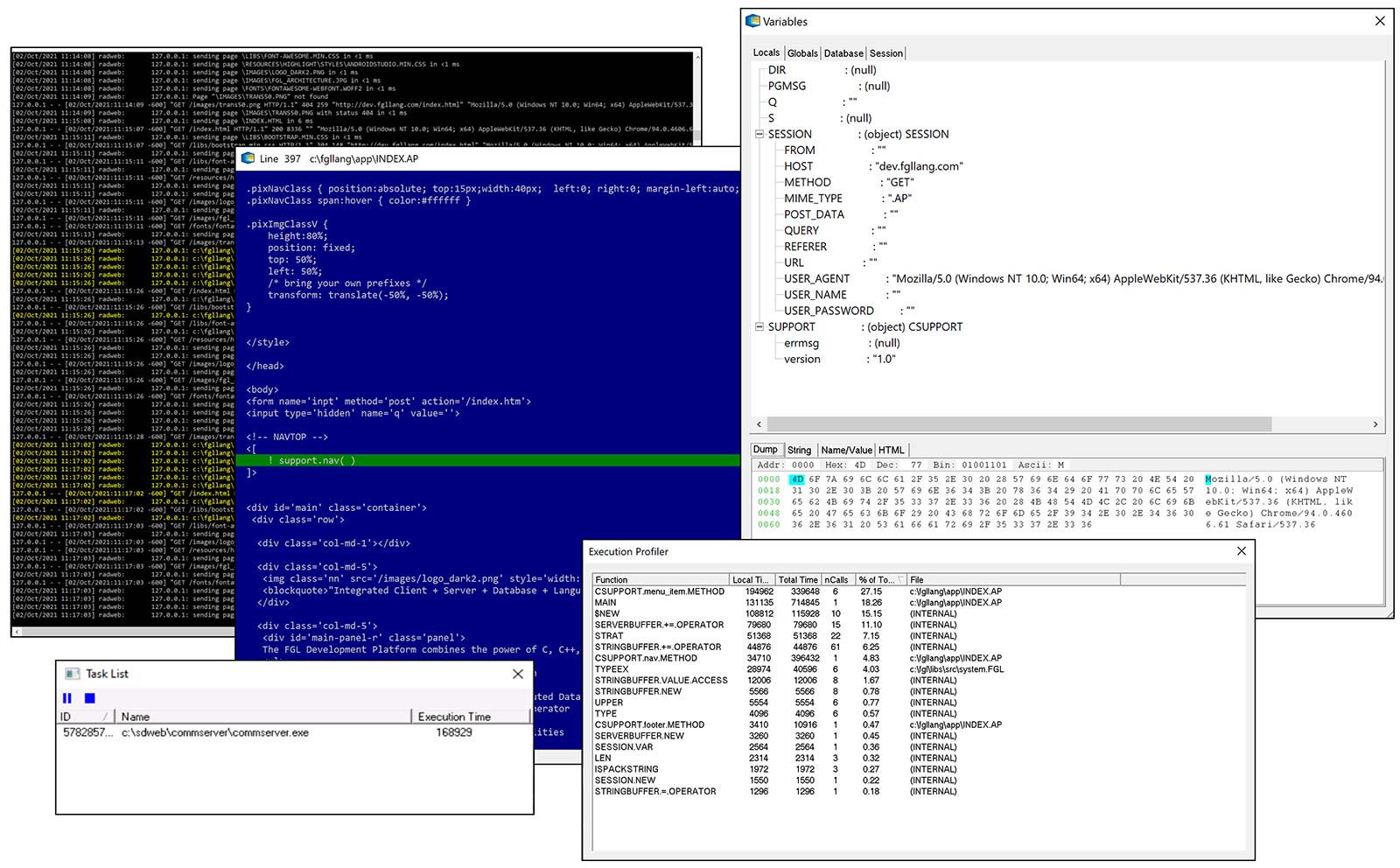
Task: Close the Variables window
Action: [x=1380, y=21]
